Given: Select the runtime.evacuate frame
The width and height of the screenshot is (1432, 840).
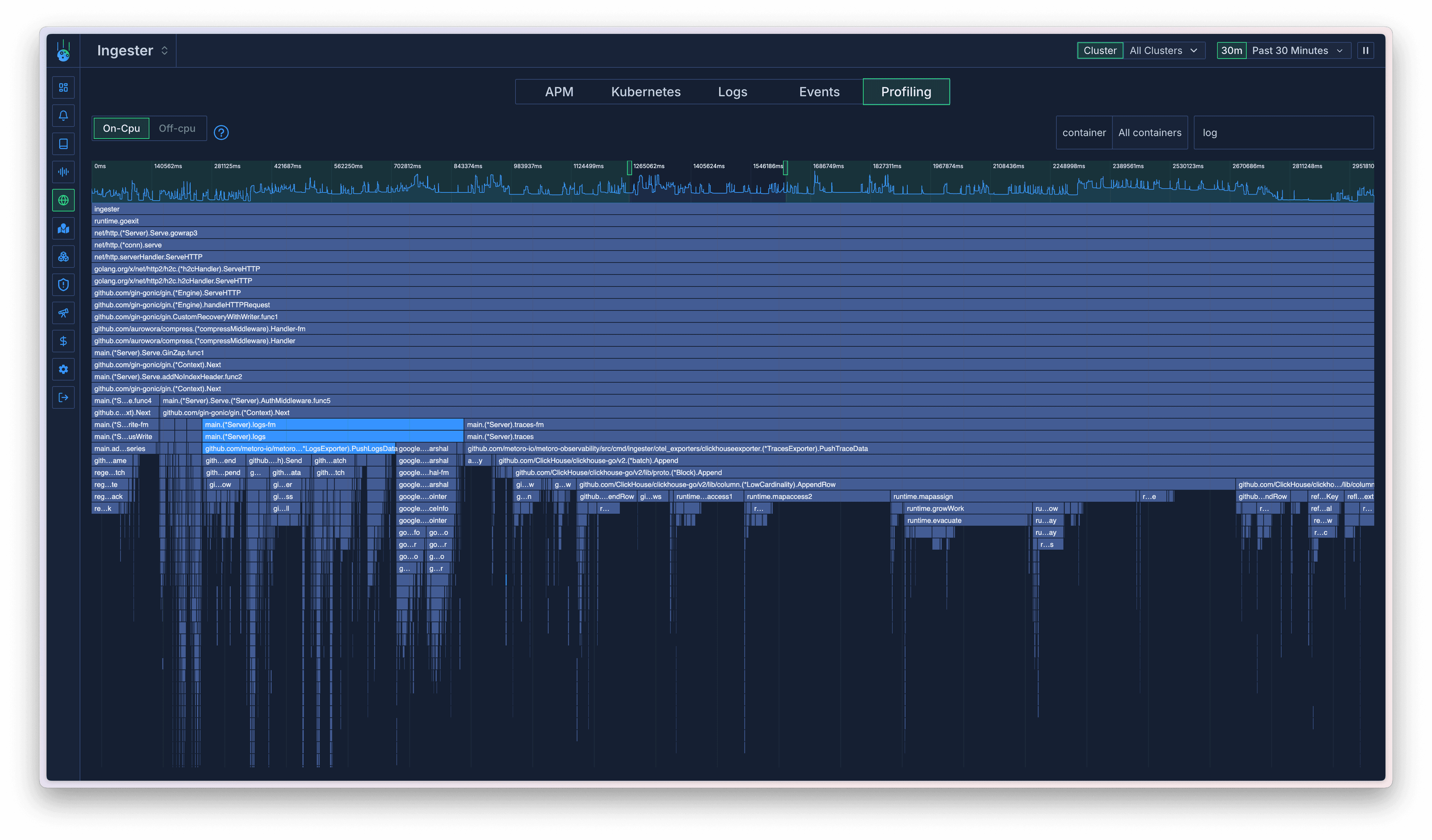Looking at the screenshot, I should [x=966, y=520].
